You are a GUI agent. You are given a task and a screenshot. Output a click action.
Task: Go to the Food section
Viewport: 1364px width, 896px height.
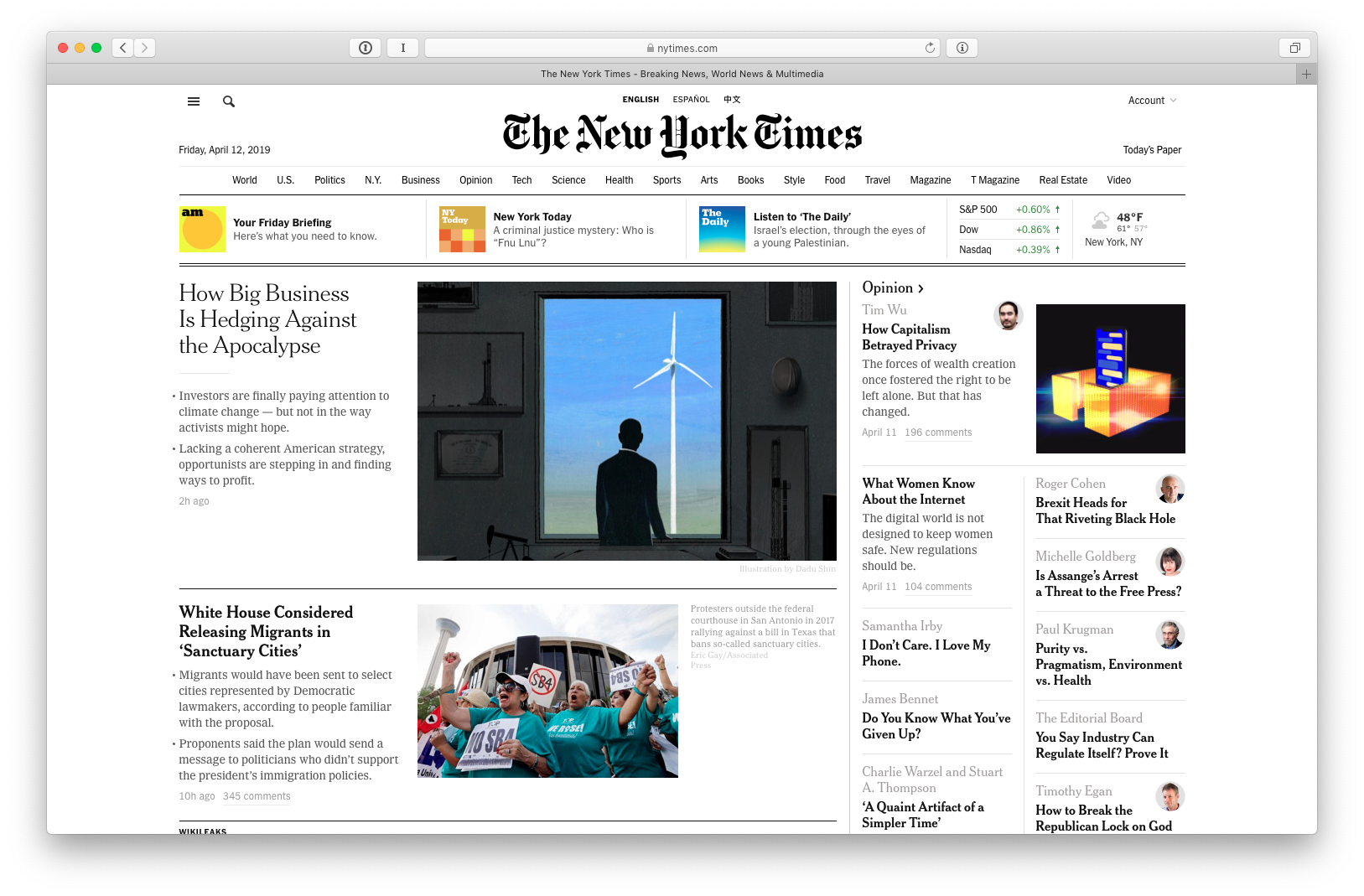point(835,180)
